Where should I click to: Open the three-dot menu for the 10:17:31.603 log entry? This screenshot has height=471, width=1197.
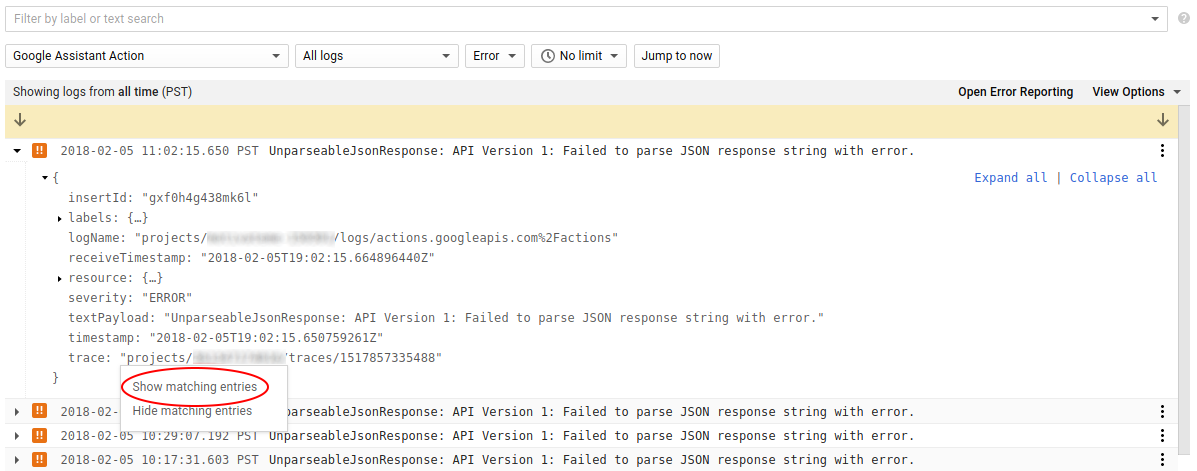[1162, 460]
